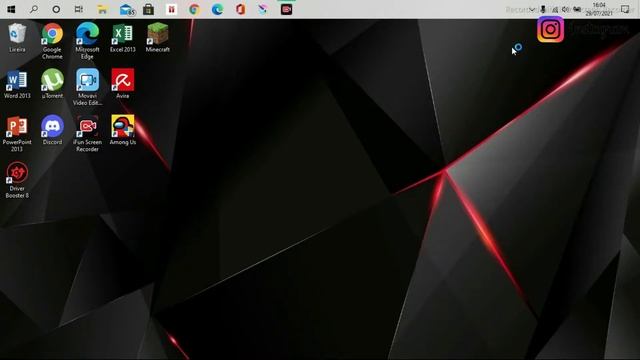Viewport: 640px width, 360px height.
Task: Select the uTorrent desktop shortcut
Action: 52,84
